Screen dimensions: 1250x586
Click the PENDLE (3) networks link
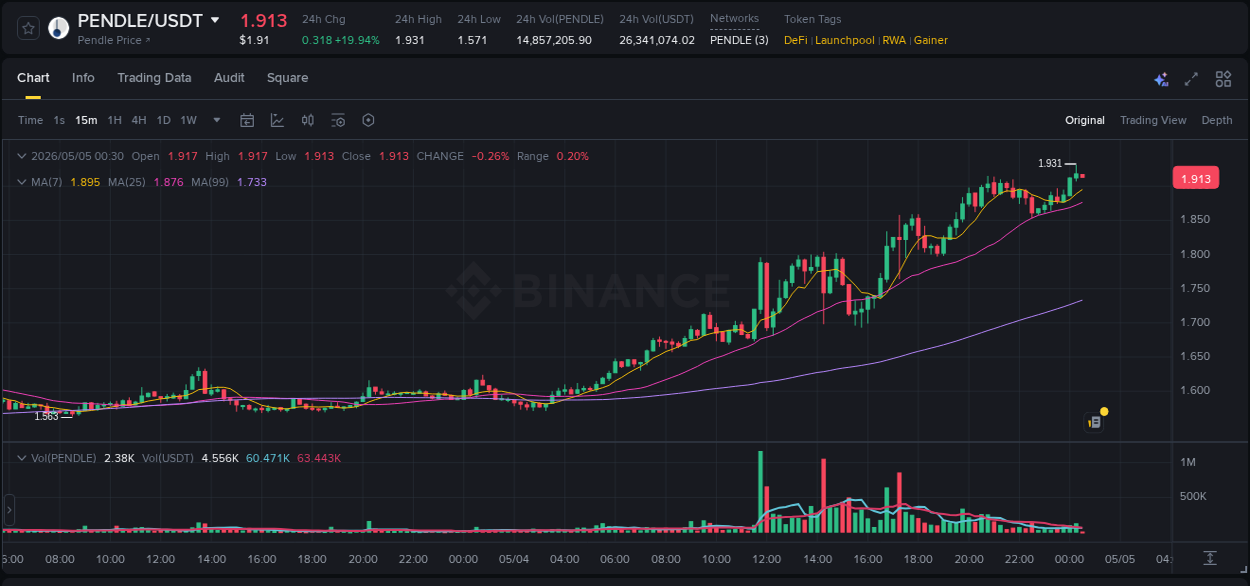[x=739, y=40]
